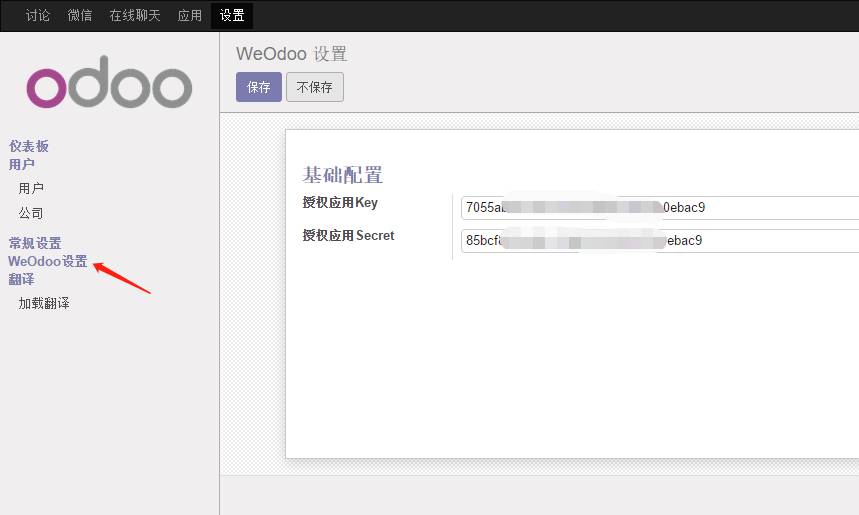
Task: Click the 基础配置 section heading
Action: point(342,175)
